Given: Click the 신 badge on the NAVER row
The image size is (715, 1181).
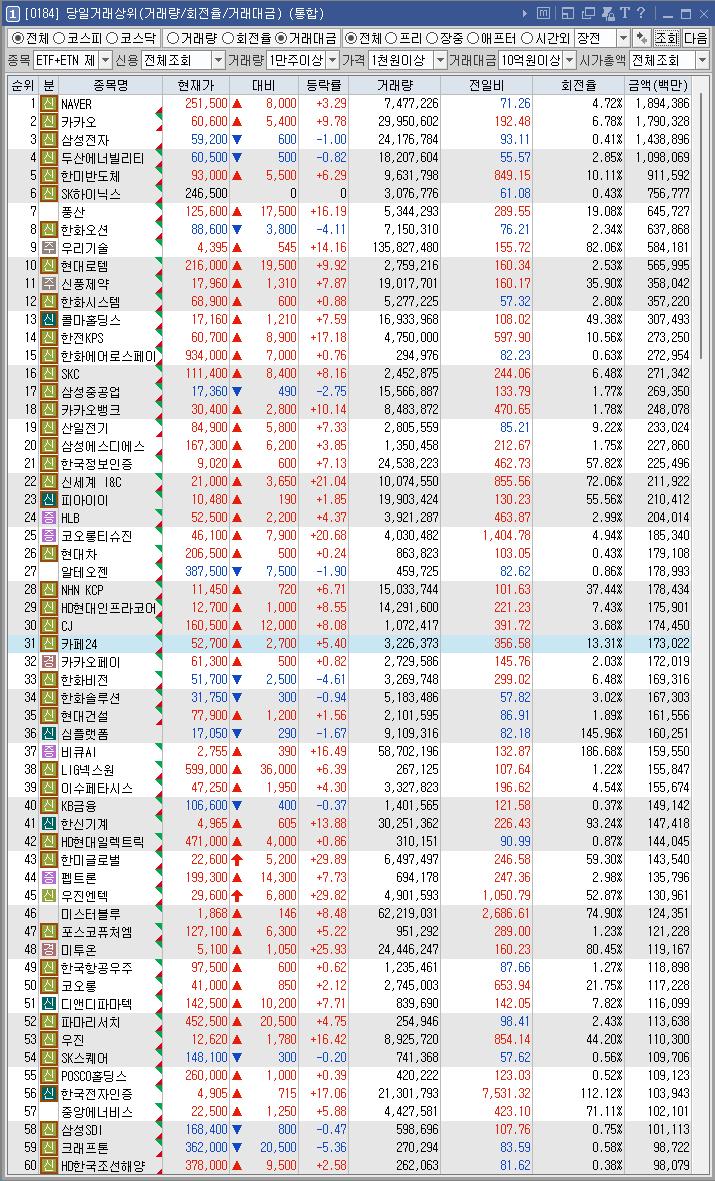Looking at the screenshot, I should (x=49, y=104).
